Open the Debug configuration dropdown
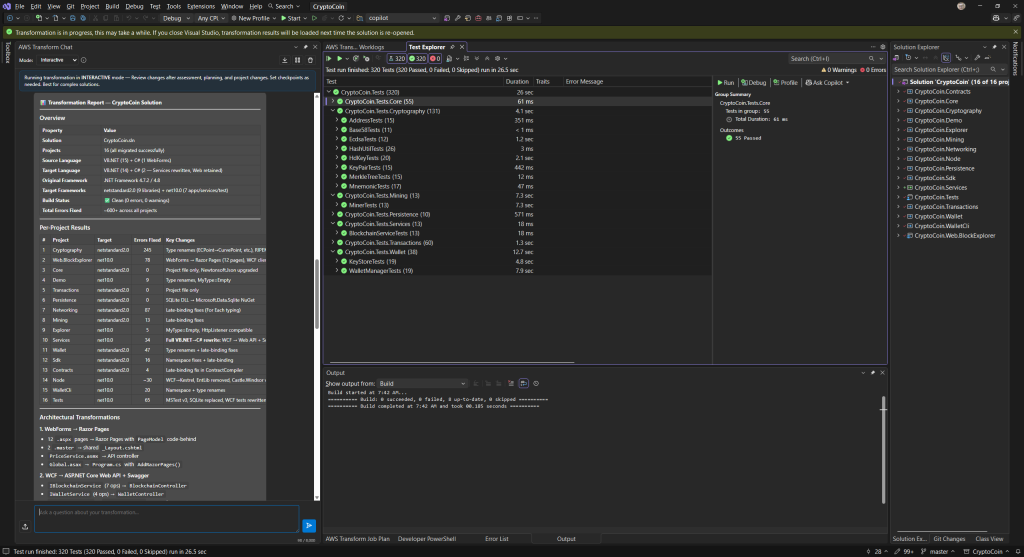This screenshot has height=557, width=1024. [x=175, y=18]
